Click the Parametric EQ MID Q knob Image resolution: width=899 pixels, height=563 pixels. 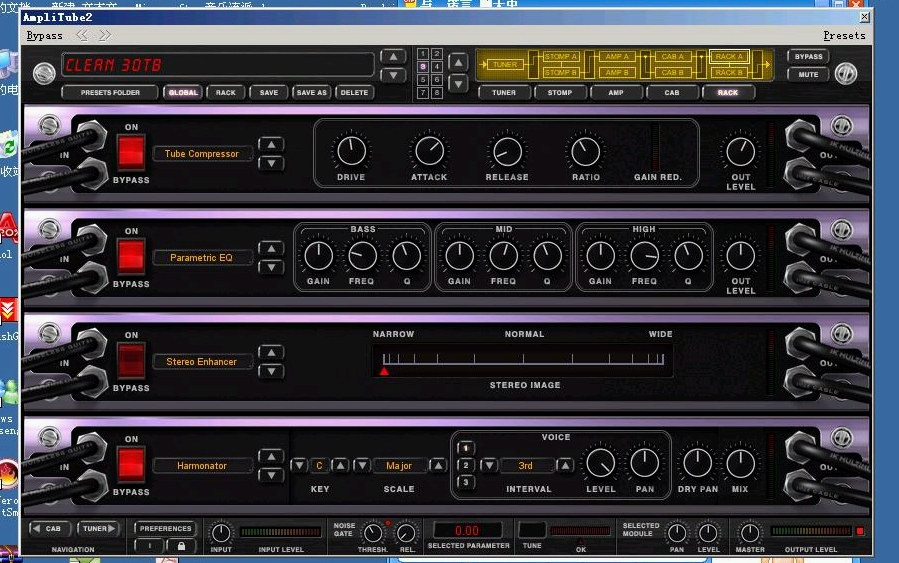(x=548, y=256)
